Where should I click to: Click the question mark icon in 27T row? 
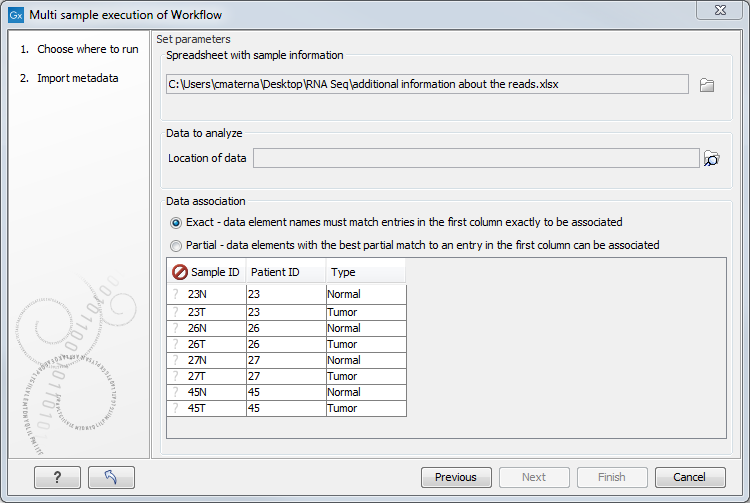(176, 376)
